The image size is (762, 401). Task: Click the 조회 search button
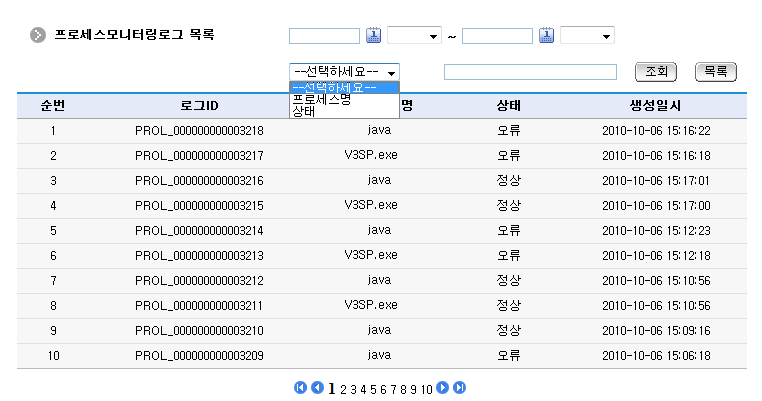(656, 72)
